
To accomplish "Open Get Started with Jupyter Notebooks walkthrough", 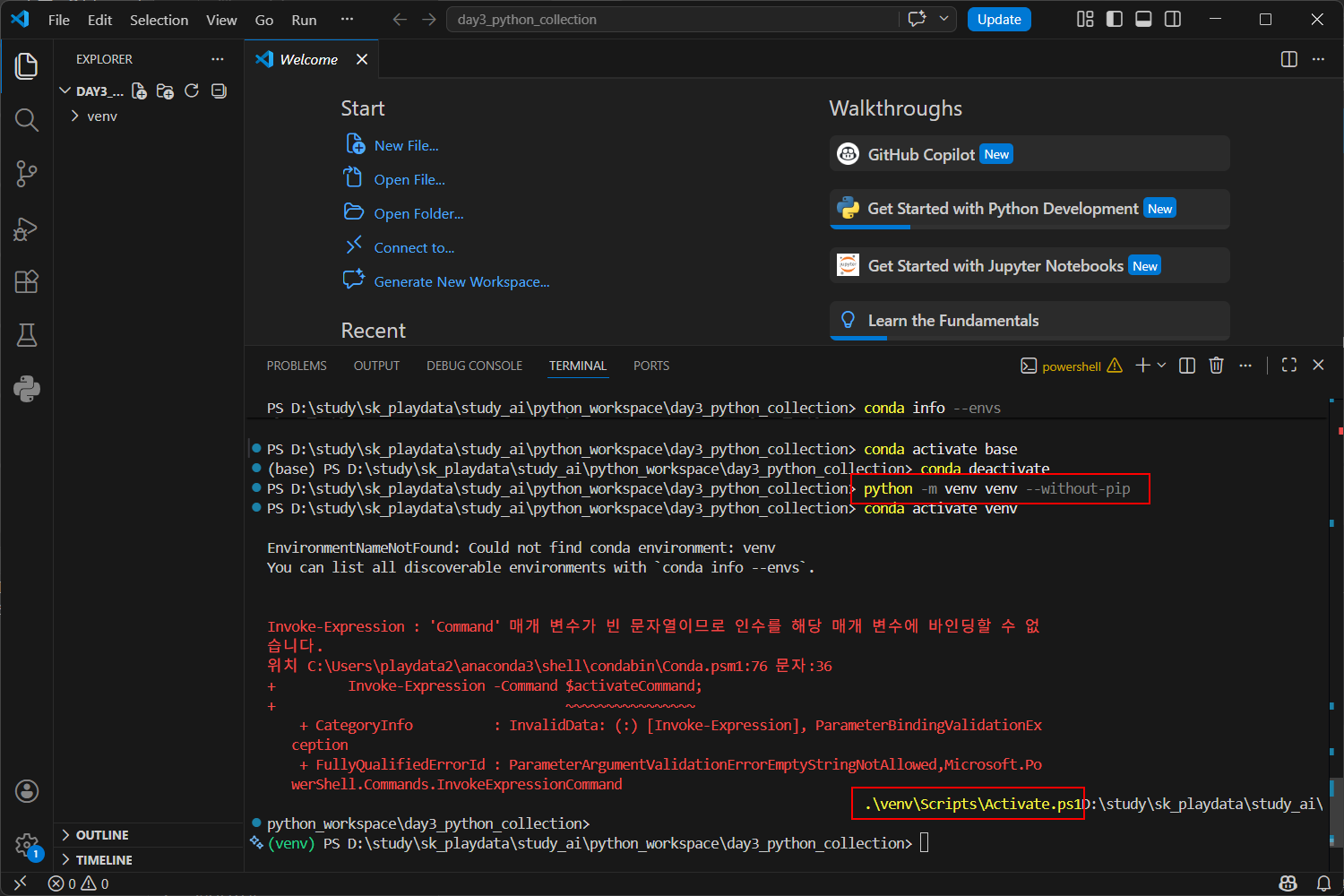I will [x=1030, y=266].
